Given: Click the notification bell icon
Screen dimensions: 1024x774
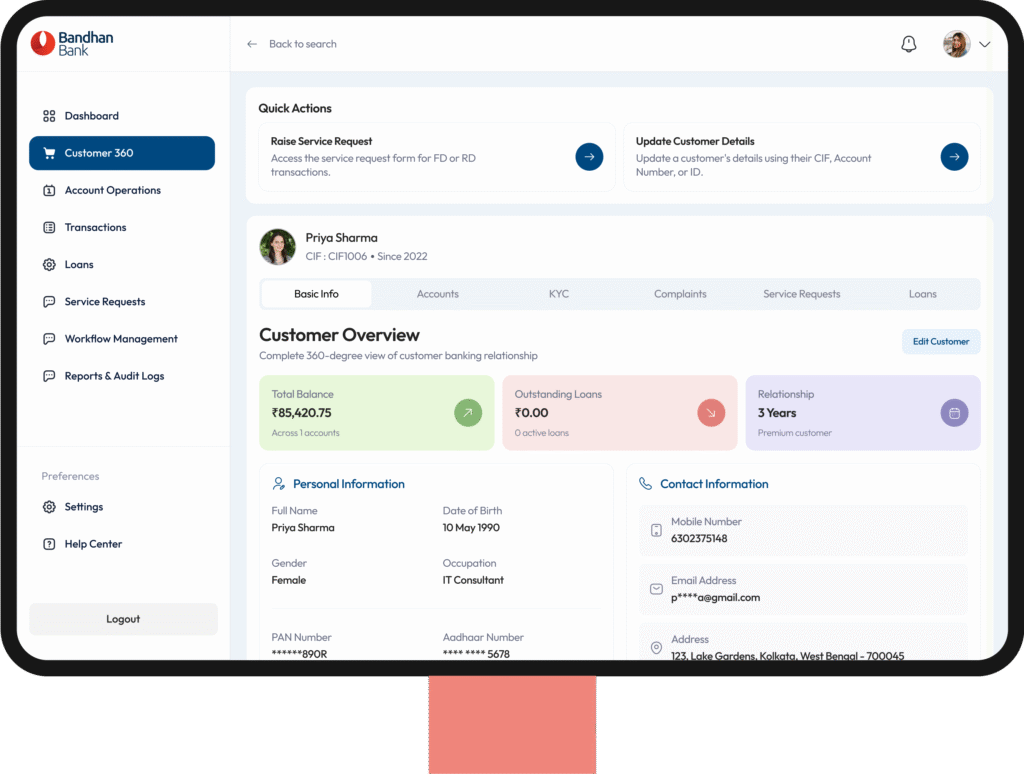Looking at the screenshot, I should (908, 44).
